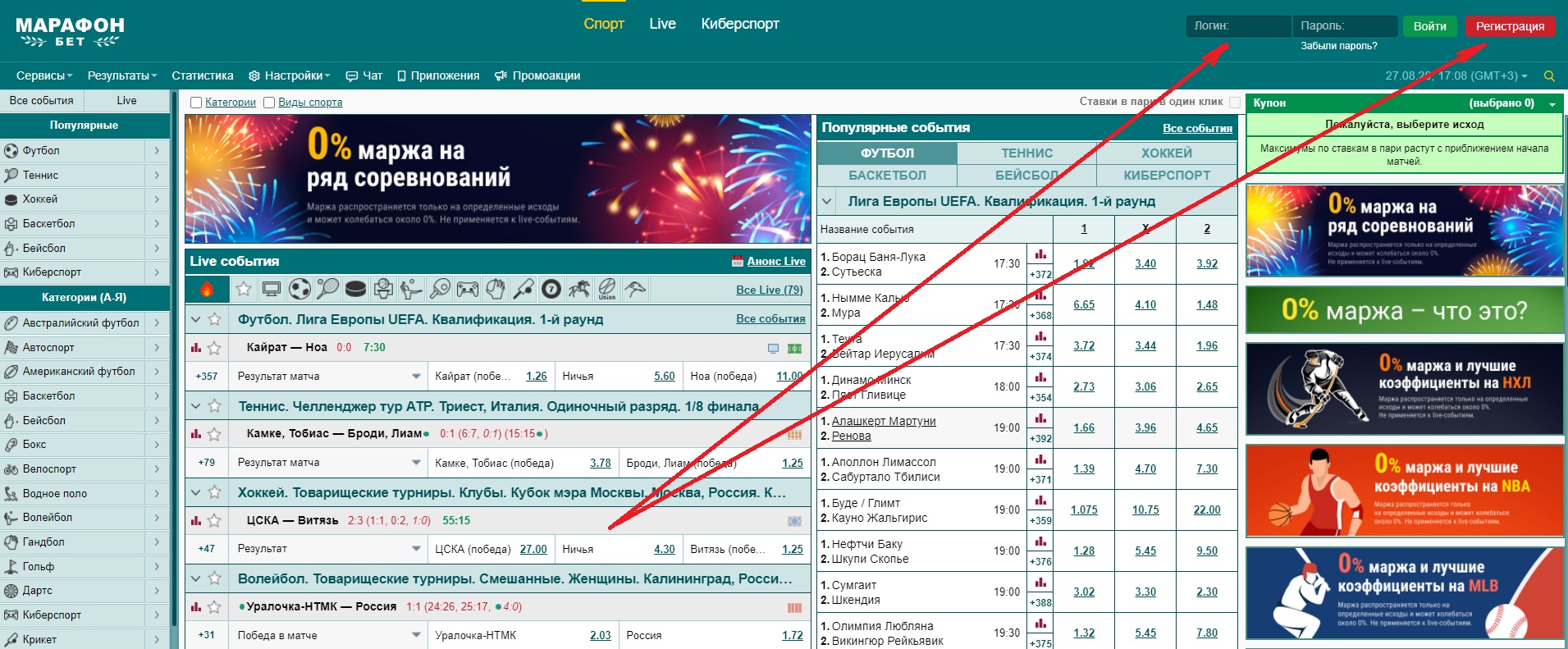Image resolution: width=1568 pixels, height=649 pixels.
Task: Click the Регистрация button
Action: 1510,26
